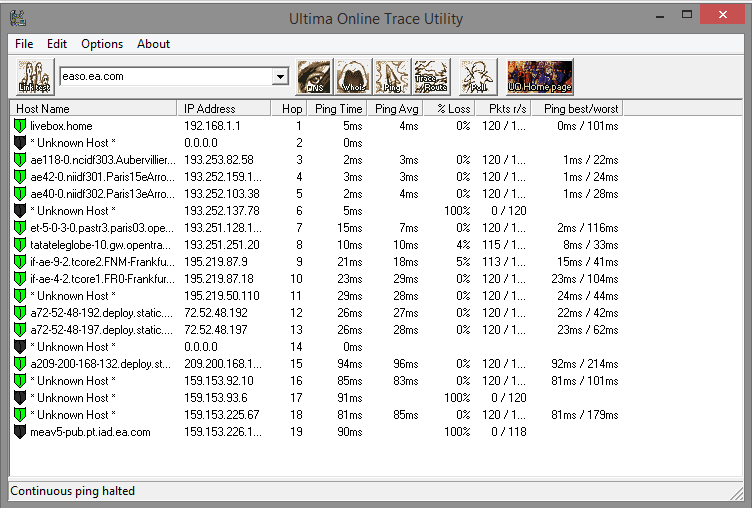Open the Options menu
Viewport: 752px width, 508px height.
(102, 44)
